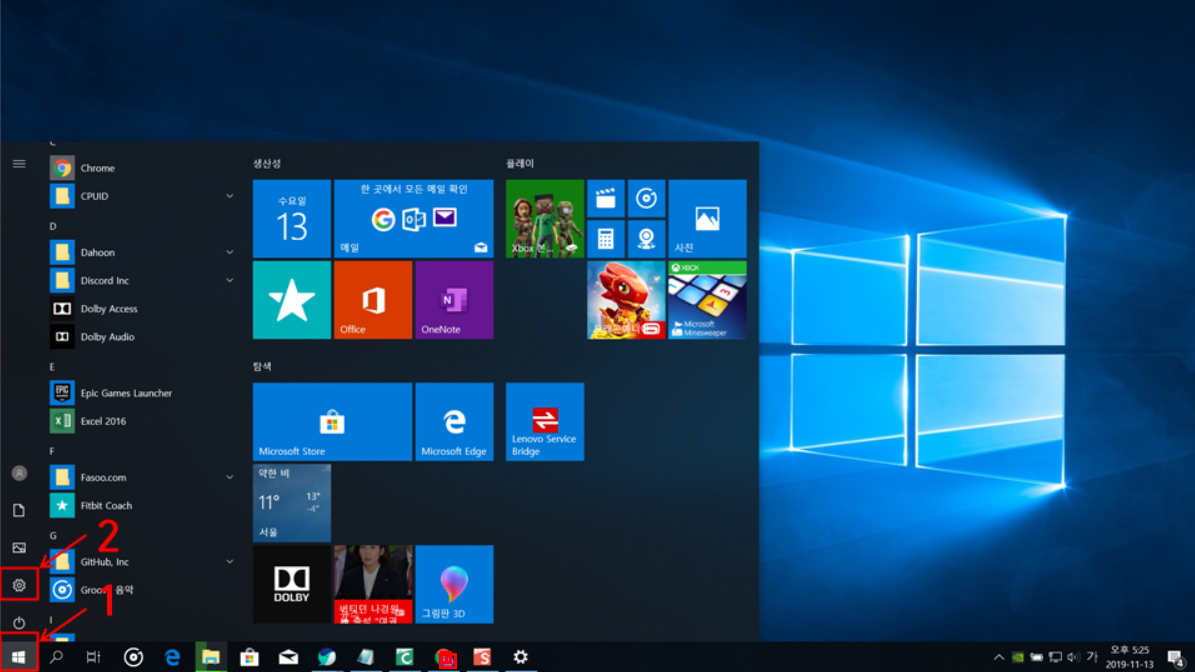Open taskbar search magnifier
The image size is (1195, 672).
[x=56, y=657]
